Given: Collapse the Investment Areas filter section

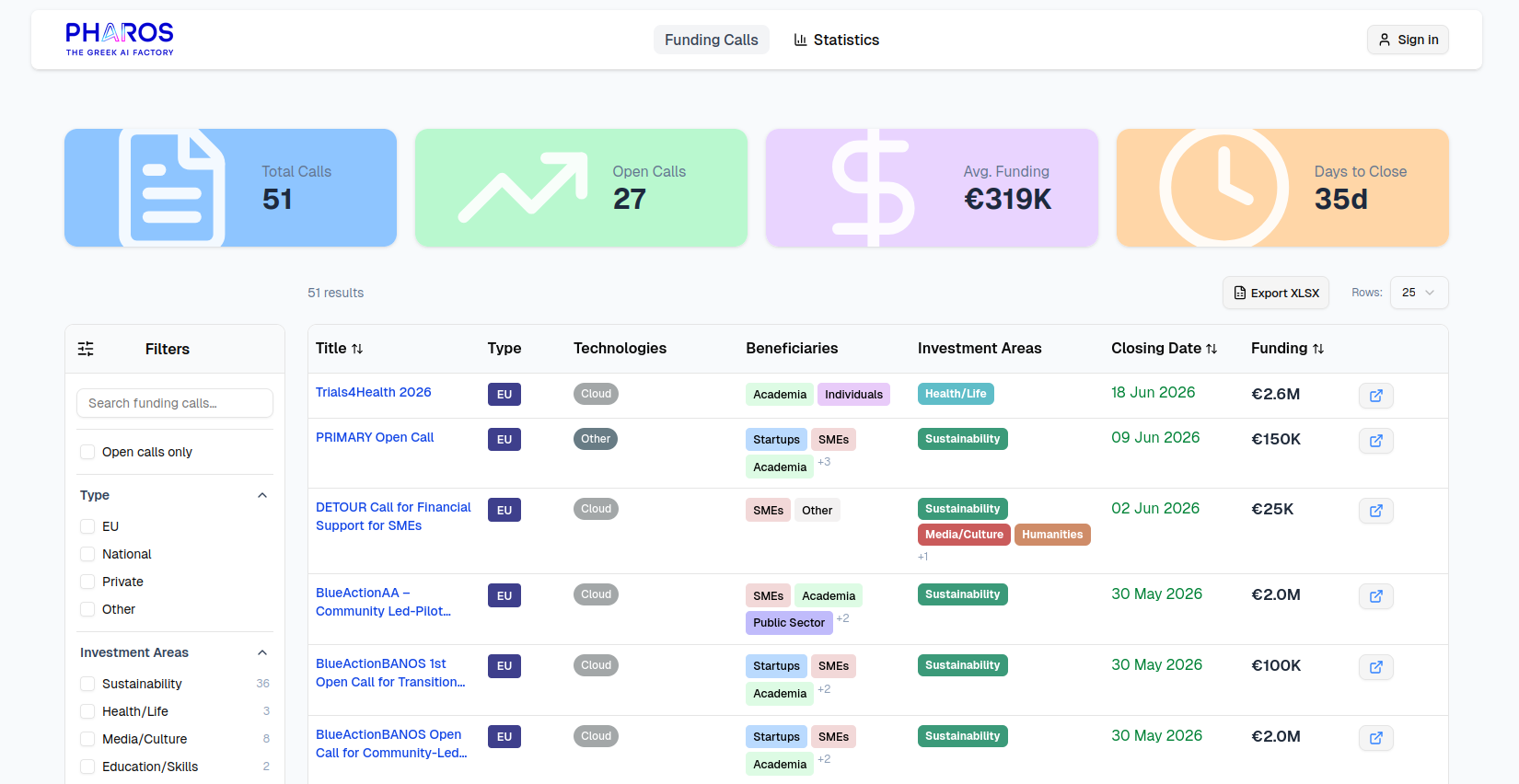Looking at the screenshot, I should click(262, 652).
